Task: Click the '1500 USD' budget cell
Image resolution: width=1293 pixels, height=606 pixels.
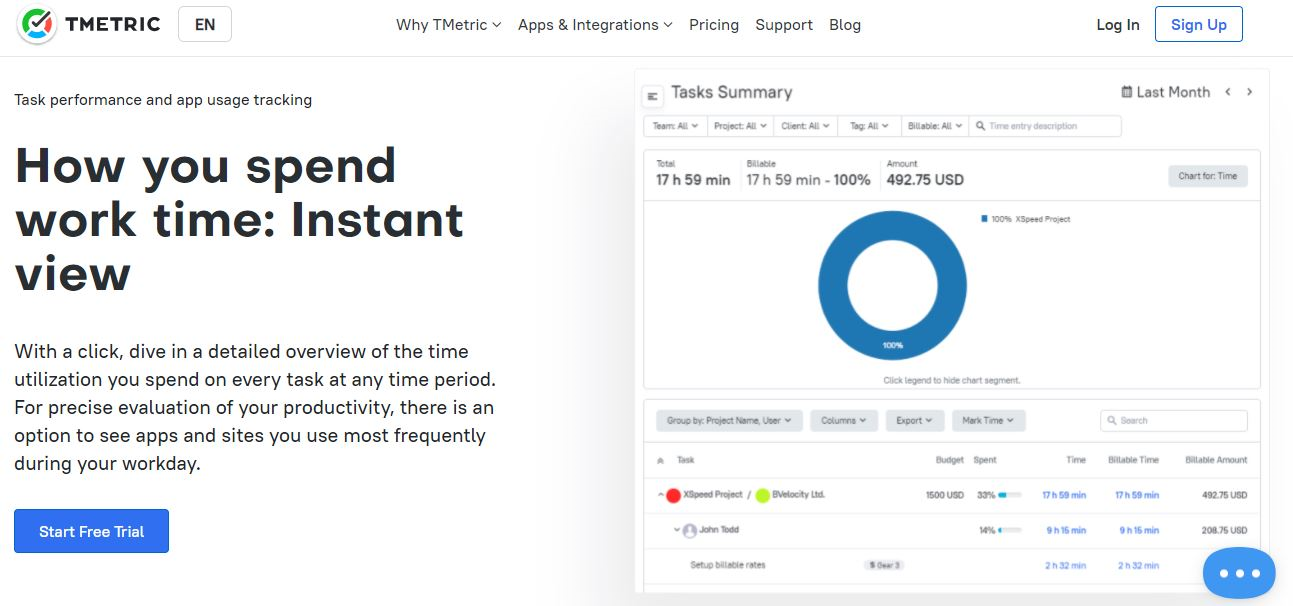Action: point(945,495)
